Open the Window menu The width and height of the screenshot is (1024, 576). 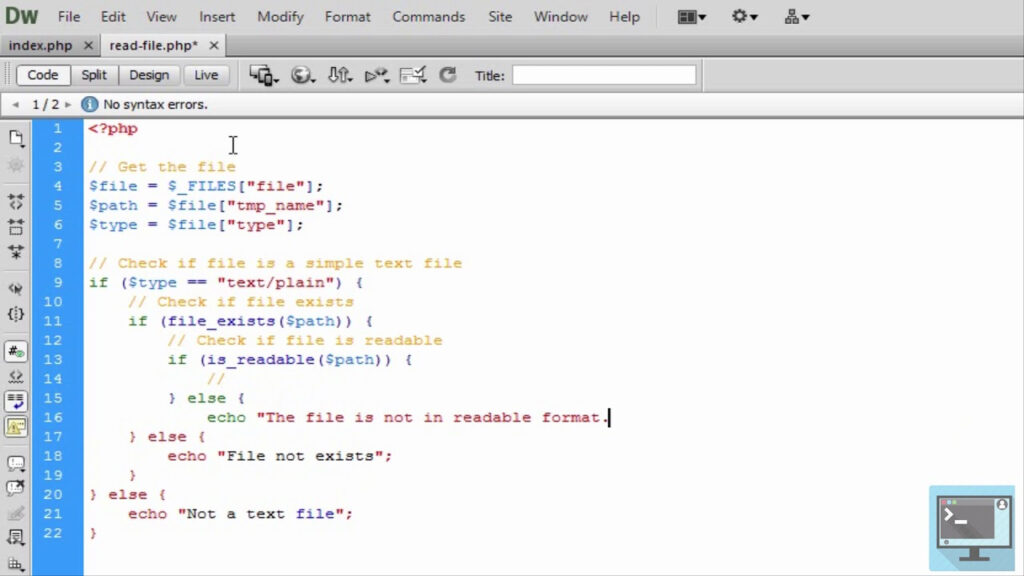(x=560, y=17)
